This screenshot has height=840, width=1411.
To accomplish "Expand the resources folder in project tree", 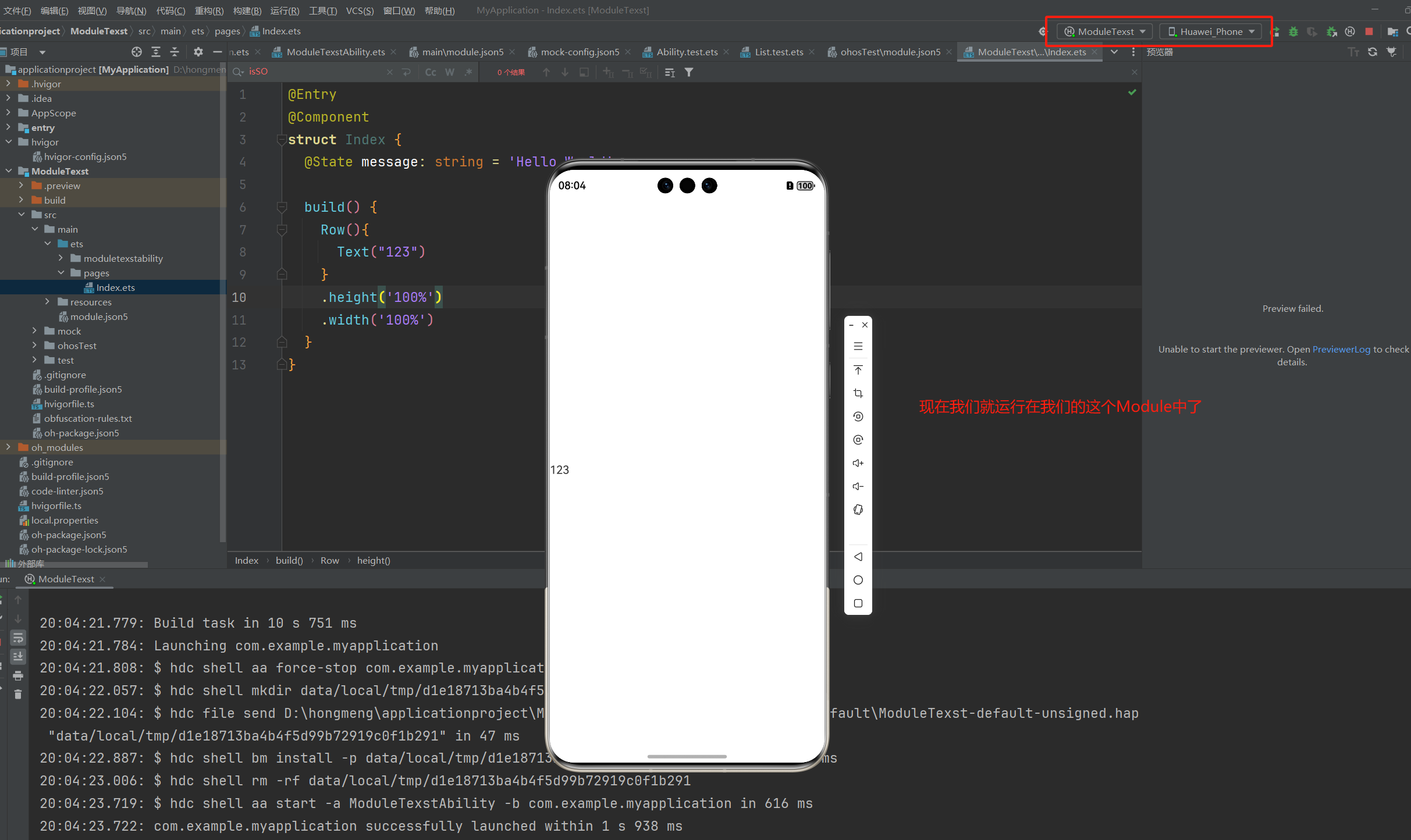I will click(48, 302).
